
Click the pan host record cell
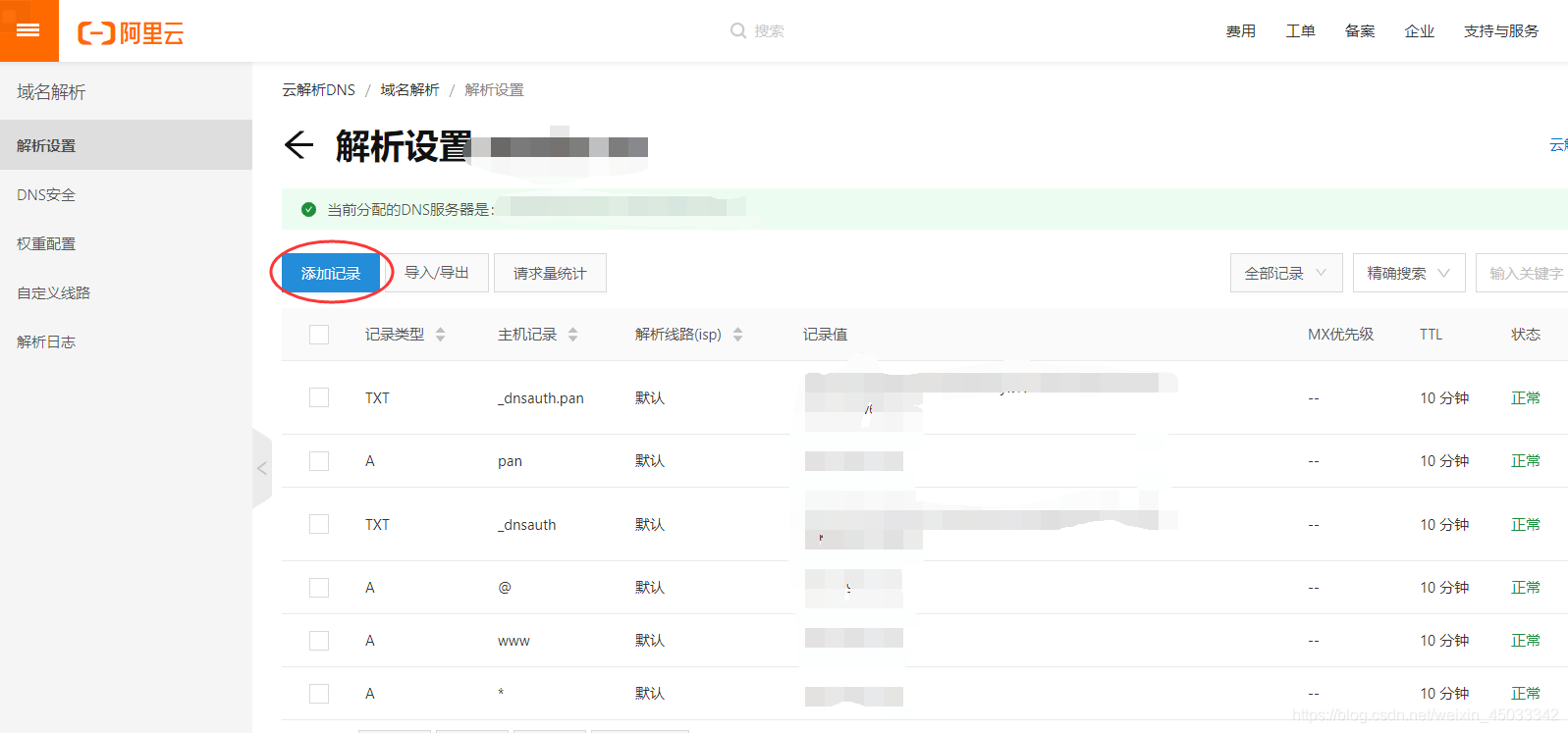(x=510, y=461)
